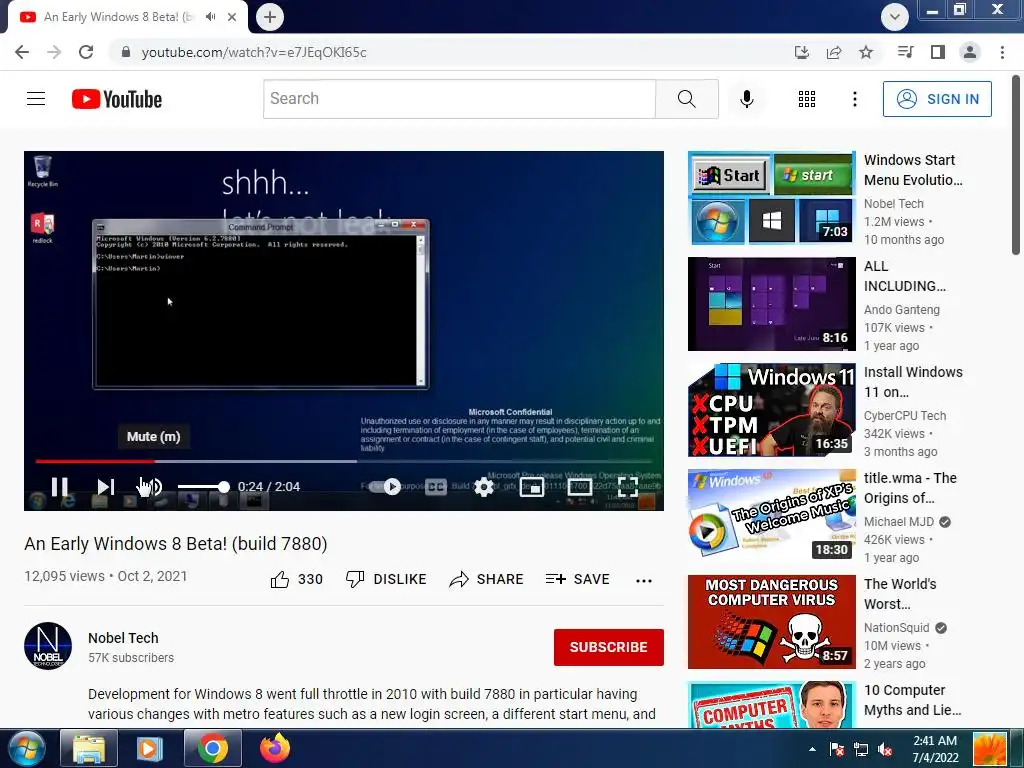
Task: Open clock showing 2:41 AM
Action: (935, 749)
